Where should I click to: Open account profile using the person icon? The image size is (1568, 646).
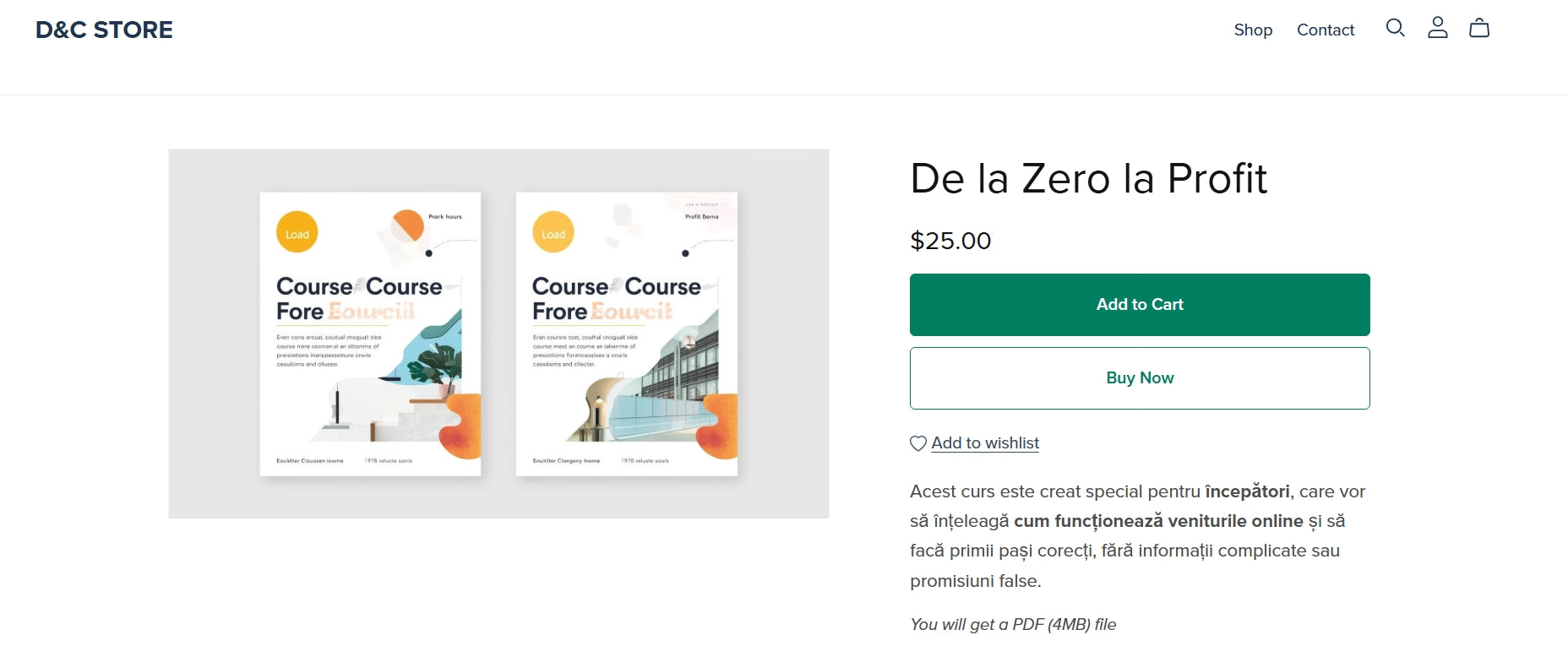1437,28
